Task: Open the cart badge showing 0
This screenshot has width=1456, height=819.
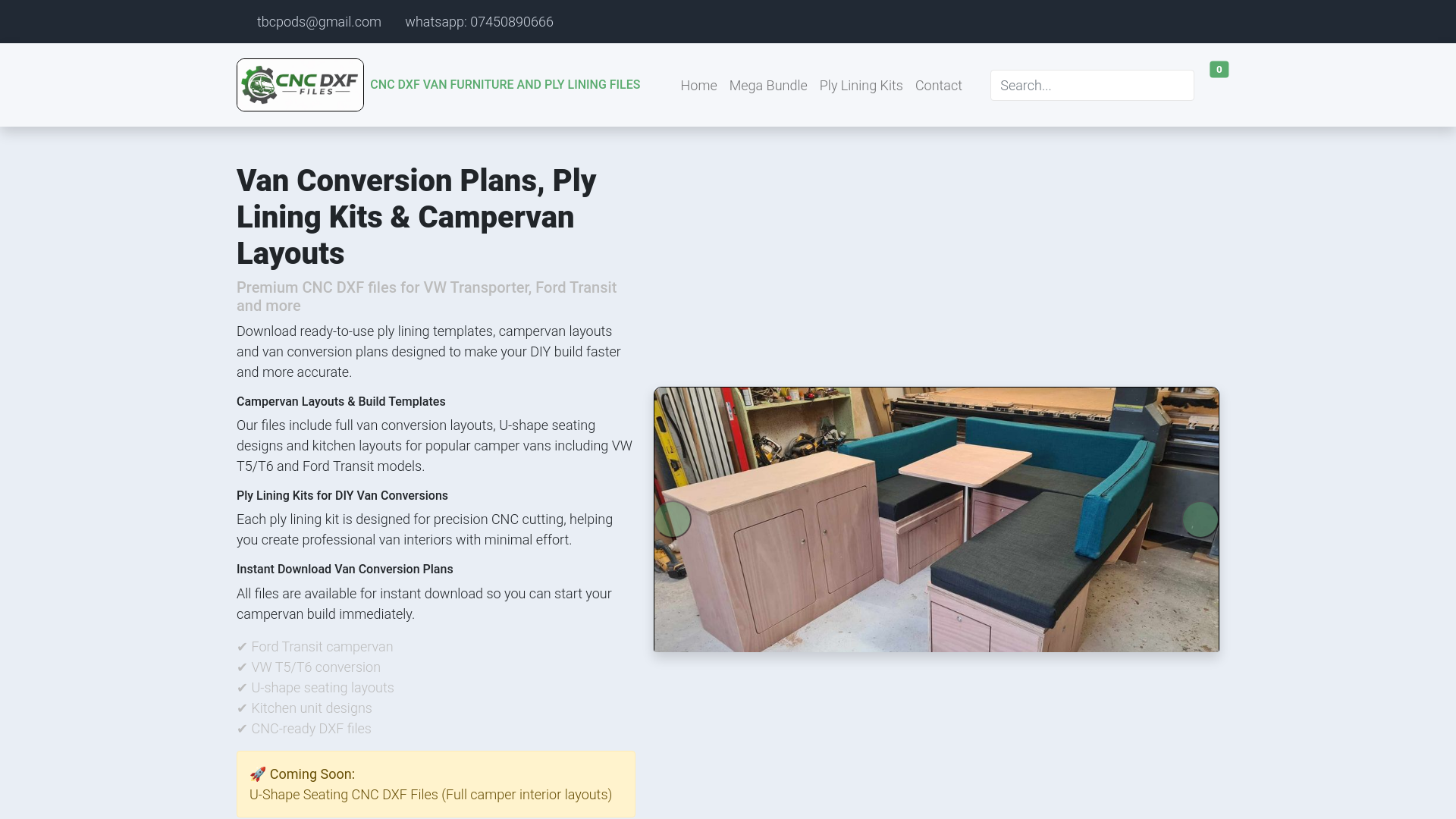Action: point(1219,70)
